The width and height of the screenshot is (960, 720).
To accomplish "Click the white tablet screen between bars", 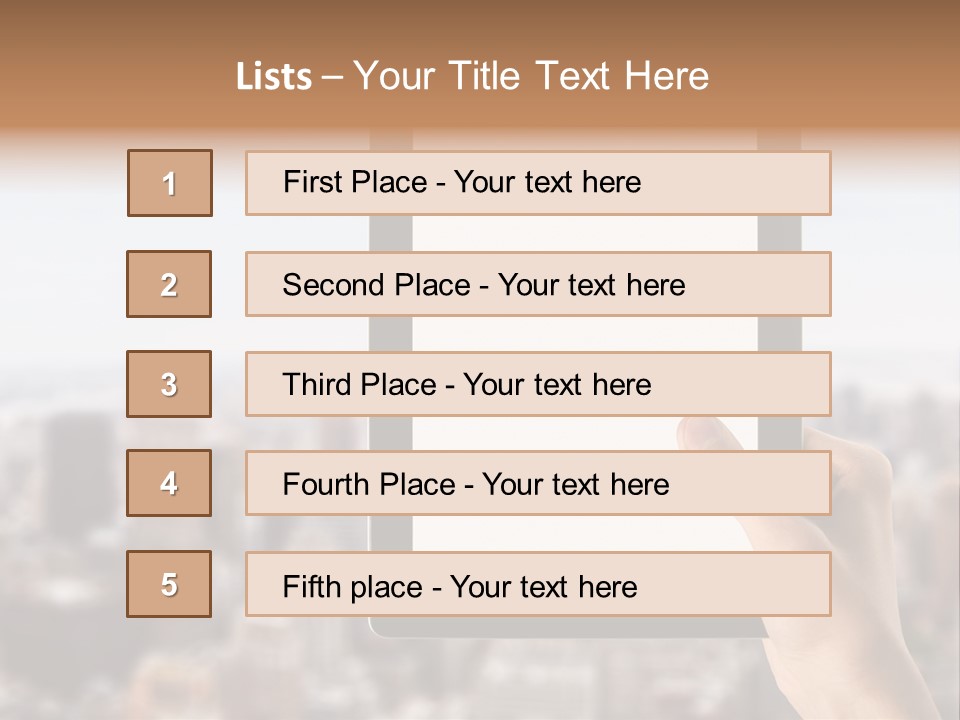I will click(585, 234).
